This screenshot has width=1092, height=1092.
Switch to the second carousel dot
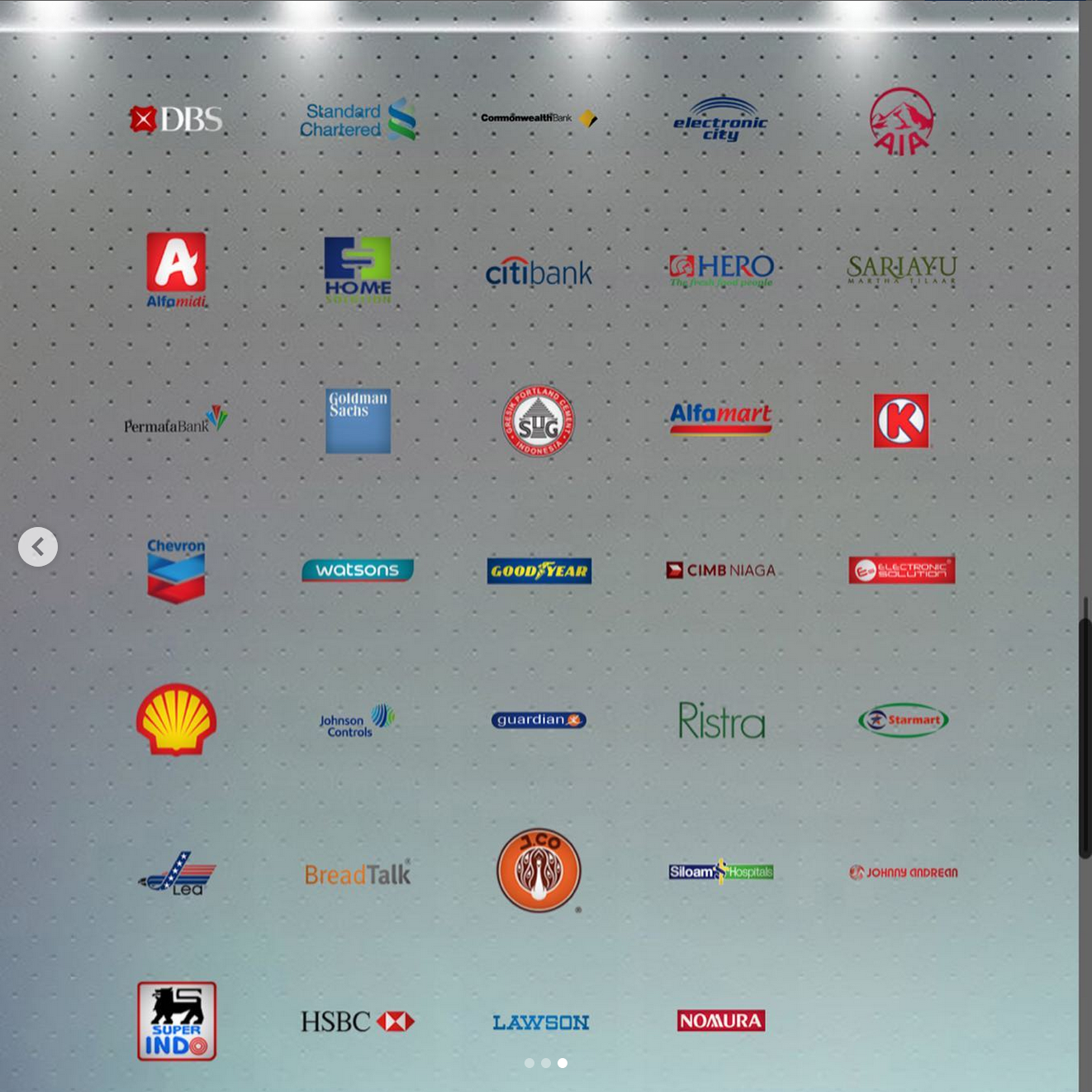(546, 1063)
